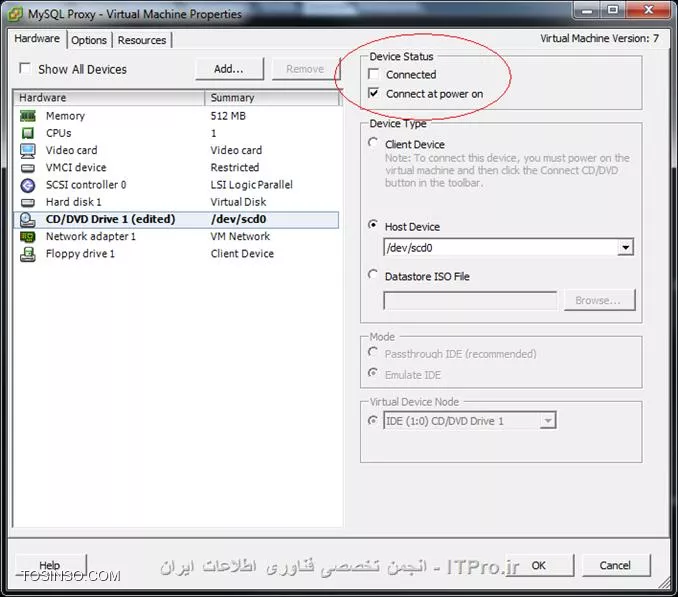The height and width of the screenshot is (597, 678).
Task: Click the Summary column header
Action: click(272, 98)
